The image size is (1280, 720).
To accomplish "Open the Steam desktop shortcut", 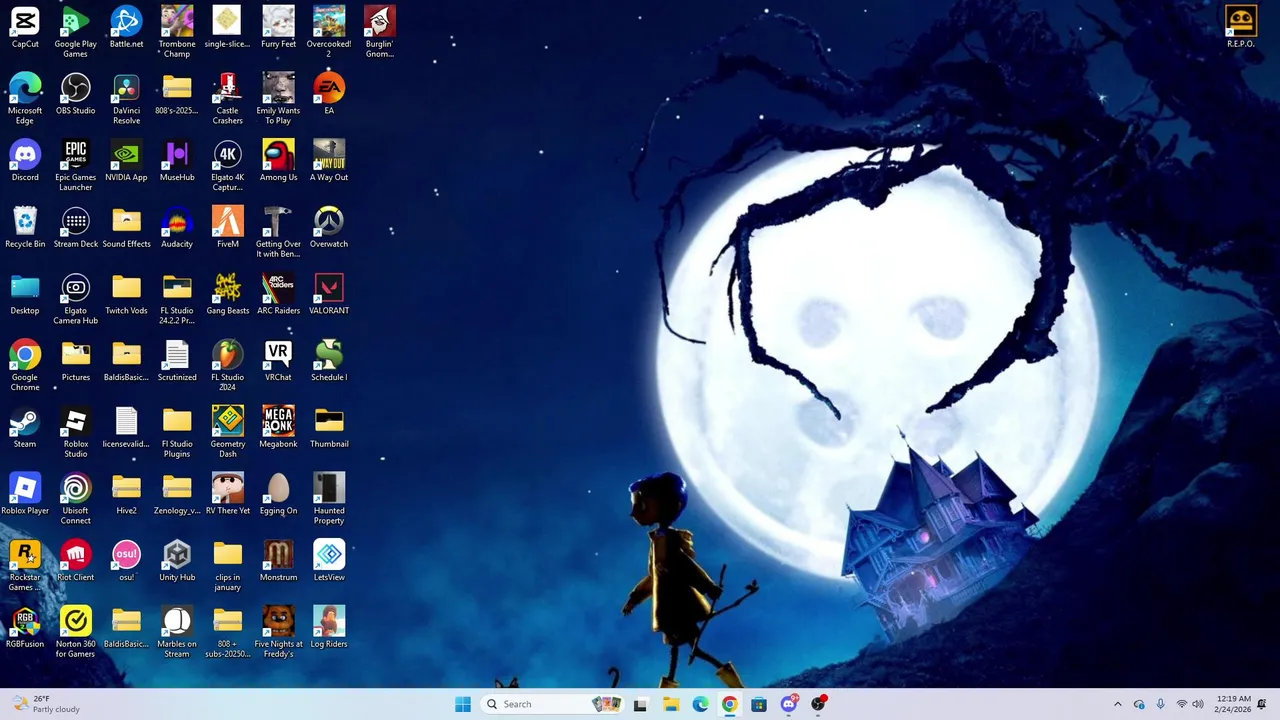I will pos(25,429).
